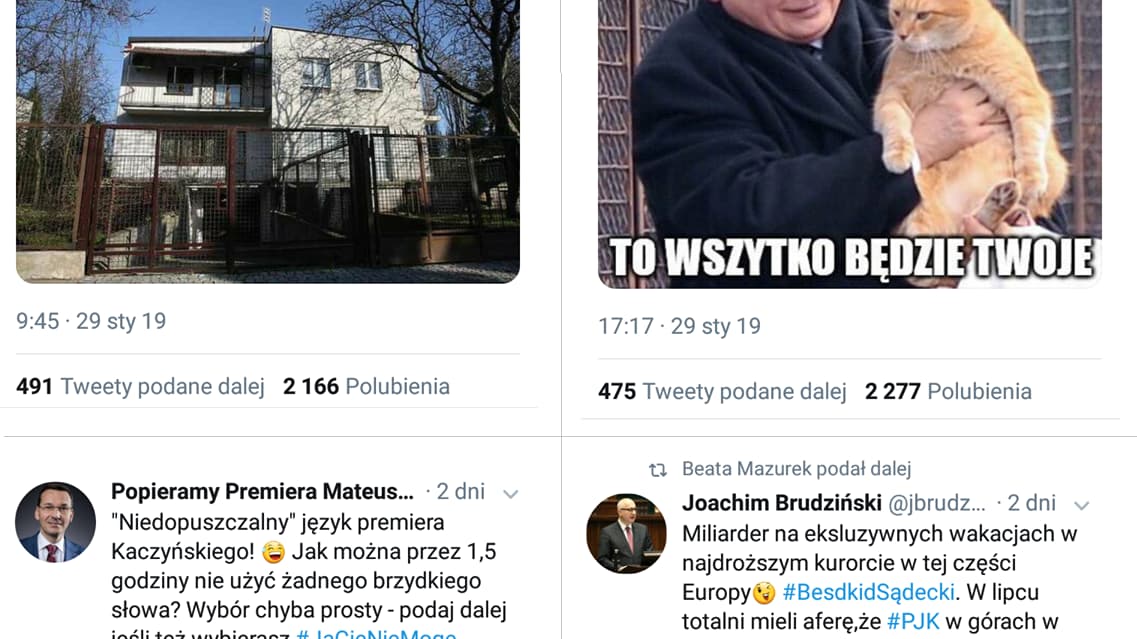Viewport: 1137px width, 639px height.
Task: Click Beata Mazurek podał dalej label
Action: point(796,469)
